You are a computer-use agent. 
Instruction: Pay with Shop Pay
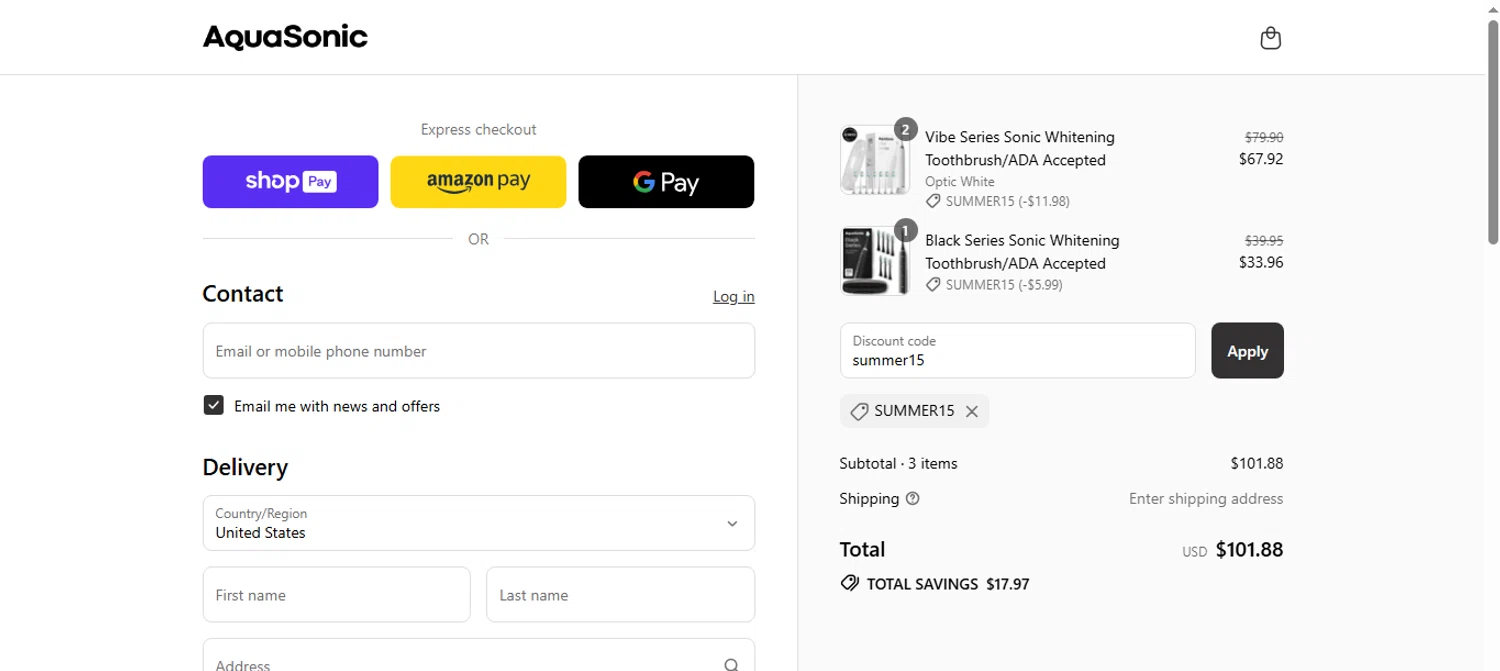[290, 182]
